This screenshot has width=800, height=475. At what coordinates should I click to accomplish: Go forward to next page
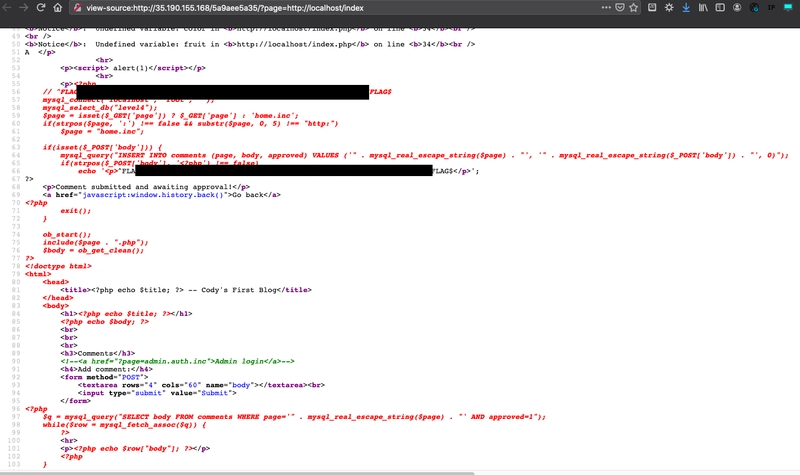[x=24, y=8]
